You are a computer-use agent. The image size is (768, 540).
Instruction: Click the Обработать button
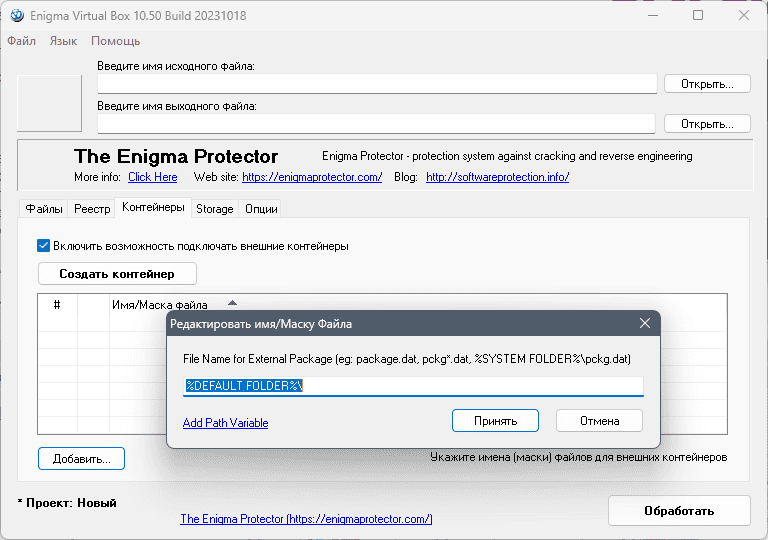679,511
